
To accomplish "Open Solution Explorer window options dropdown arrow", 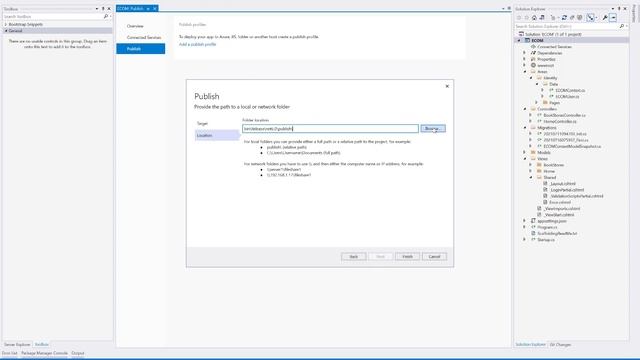I will (x=613, y=9).
